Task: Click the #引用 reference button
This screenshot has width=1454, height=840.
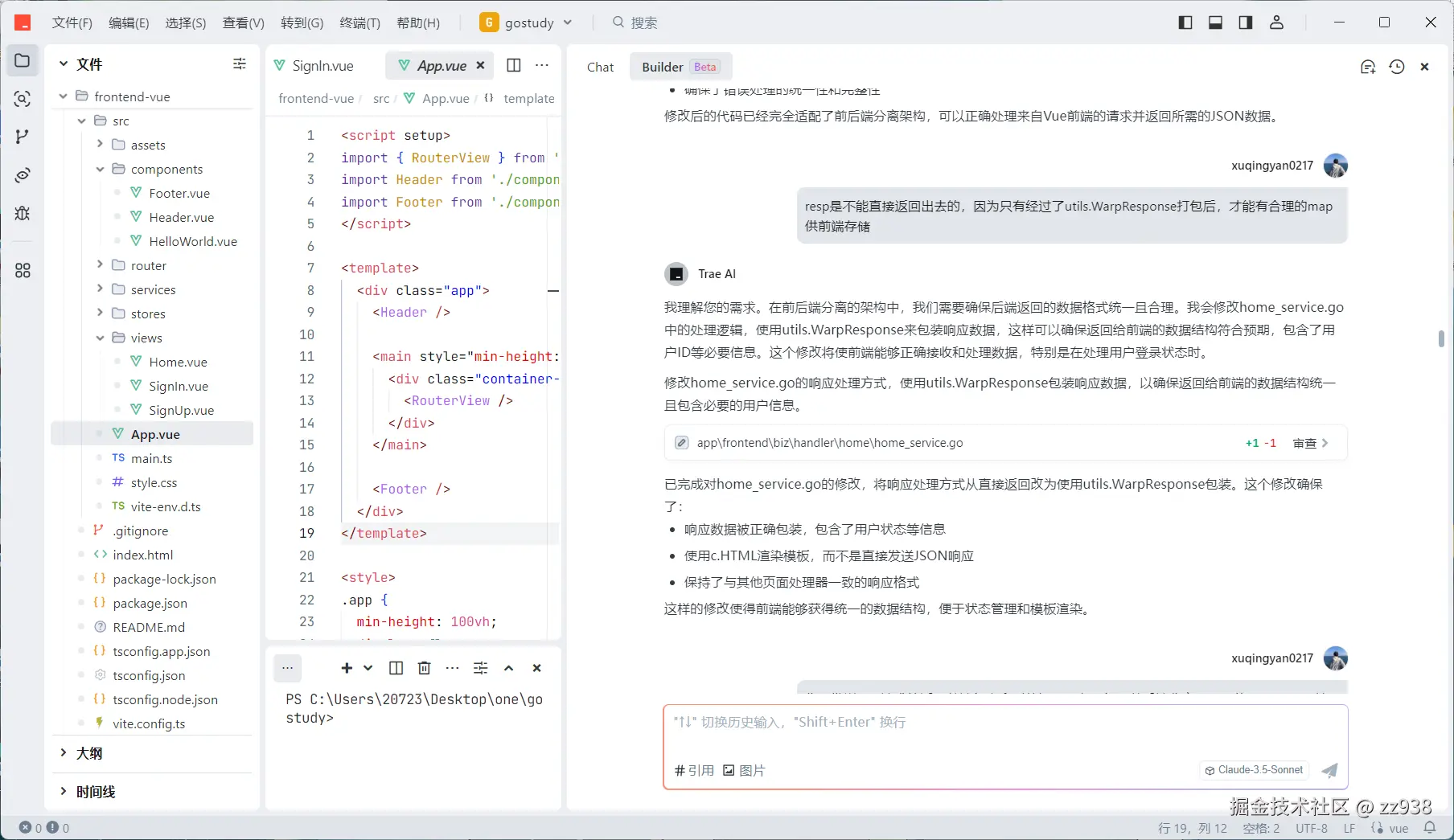Action: [x=694, y=770]
